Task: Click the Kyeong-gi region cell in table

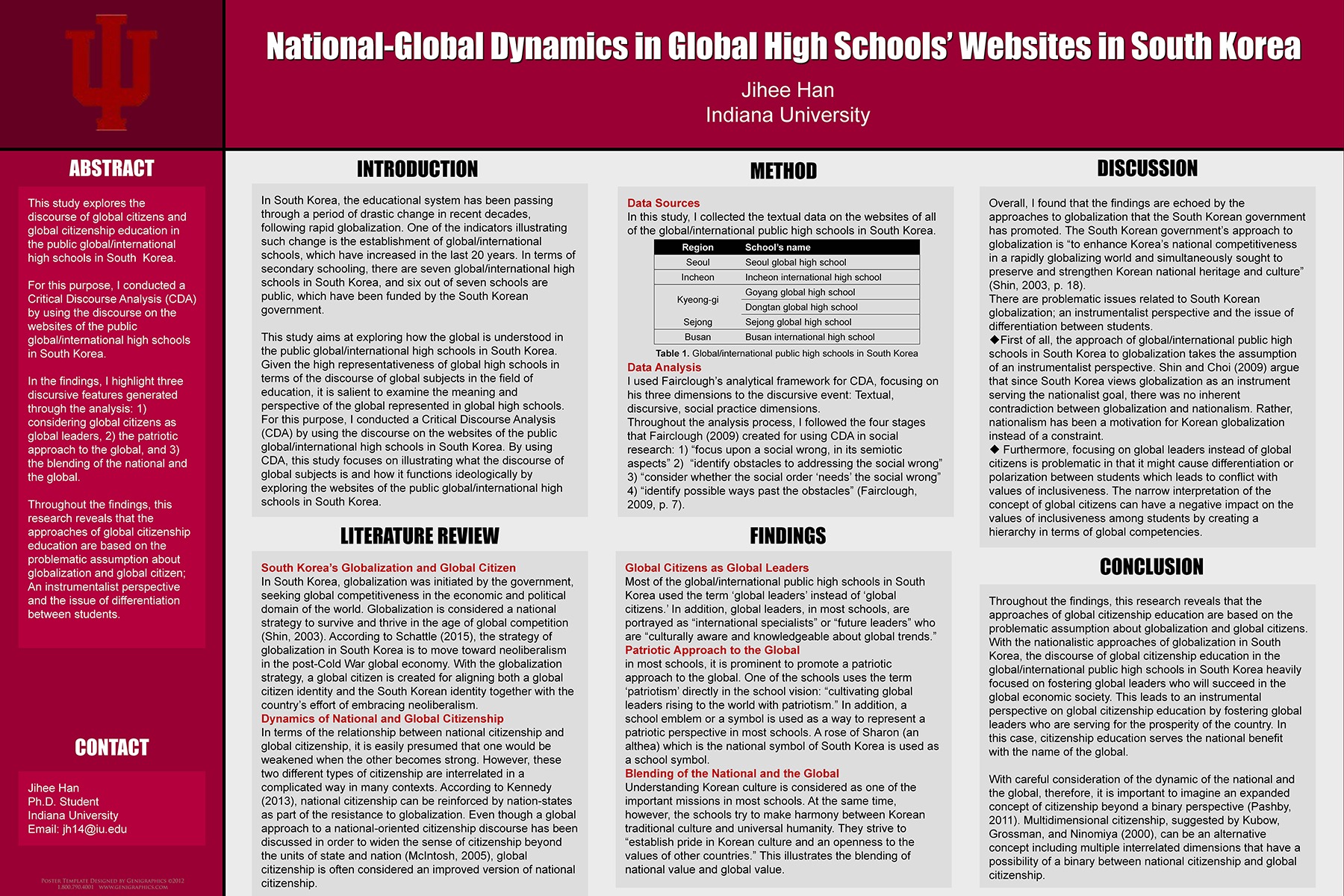Action: pyautogui.click(x=697, y=299)
